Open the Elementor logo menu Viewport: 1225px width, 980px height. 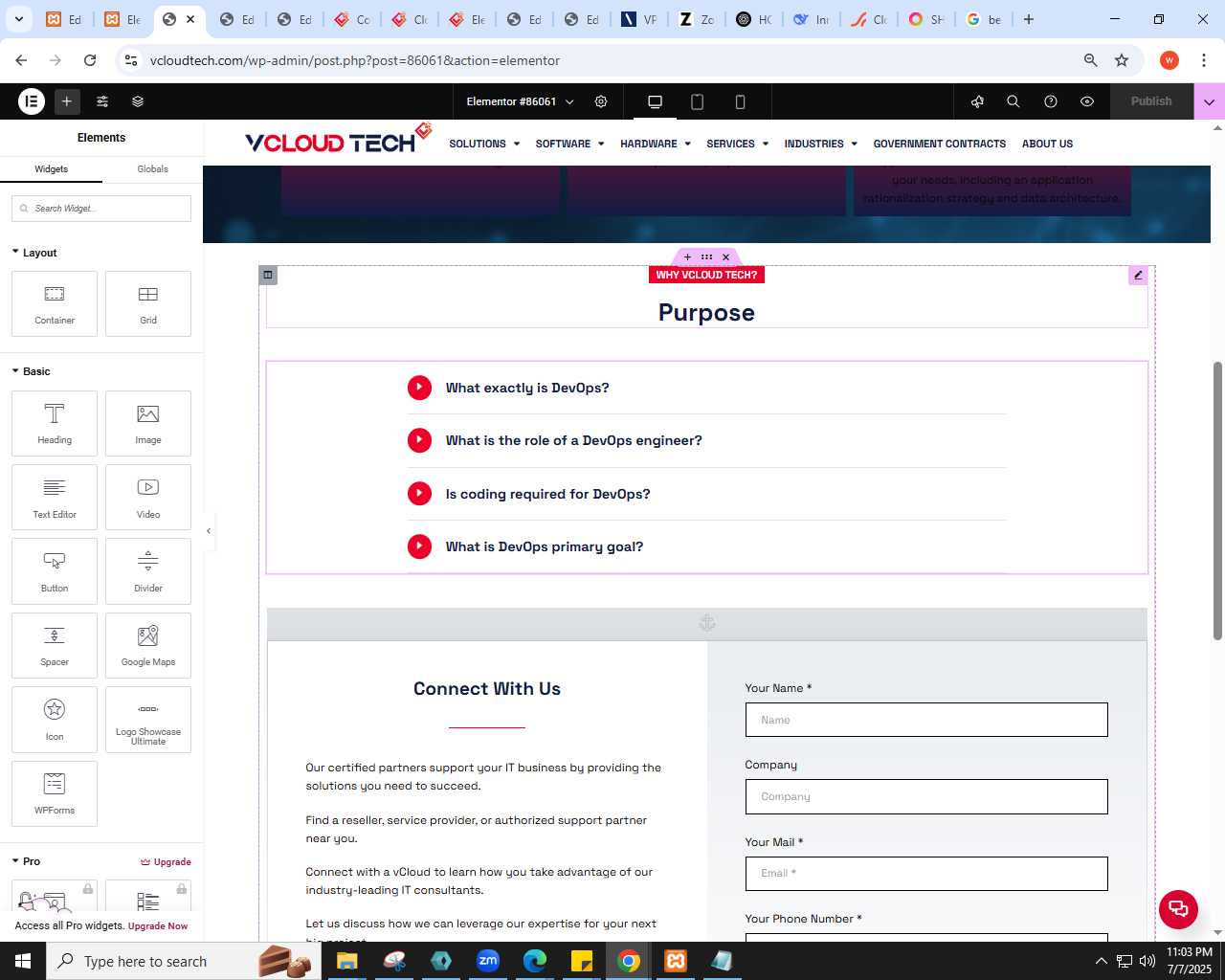[32, 100]
